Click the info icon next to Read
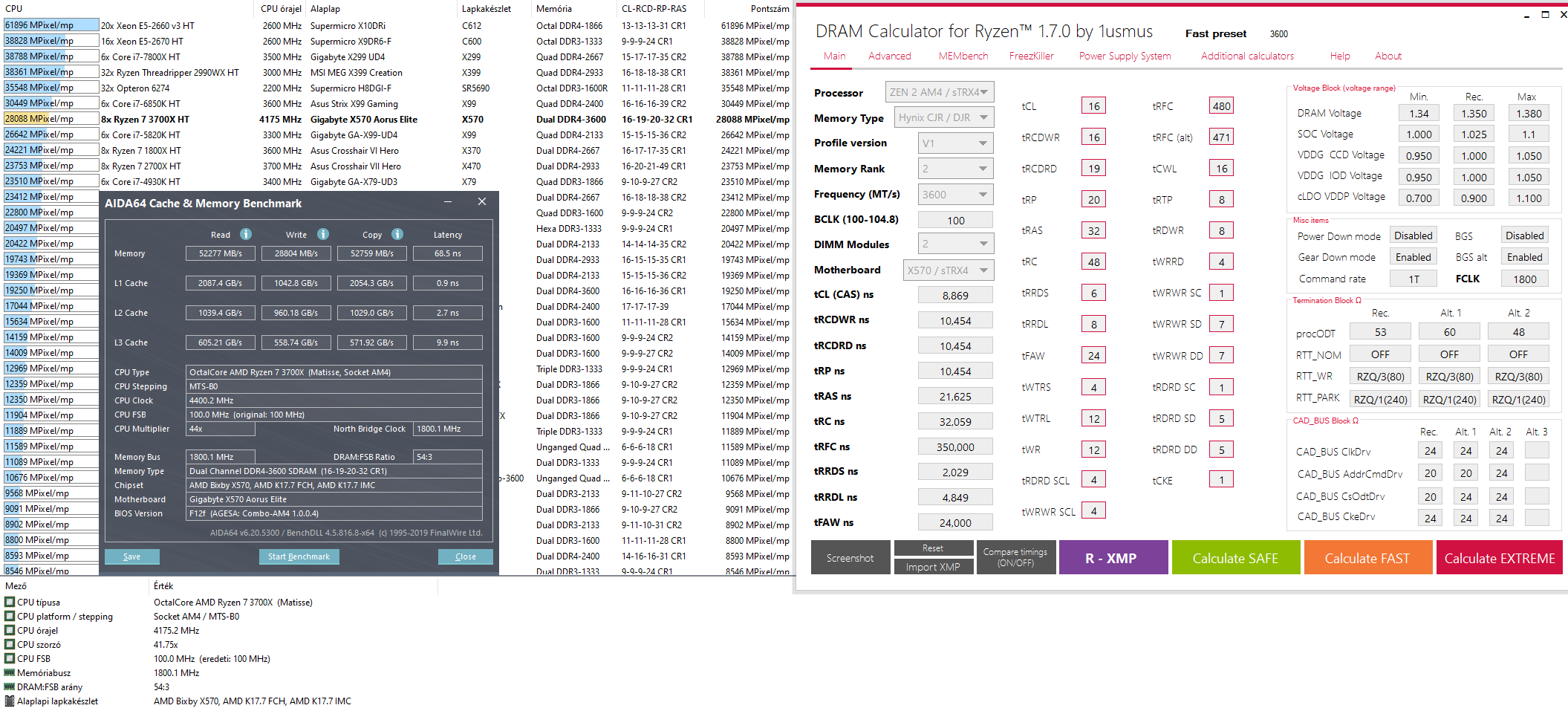Screen dimensions: 1568x711 246,234
